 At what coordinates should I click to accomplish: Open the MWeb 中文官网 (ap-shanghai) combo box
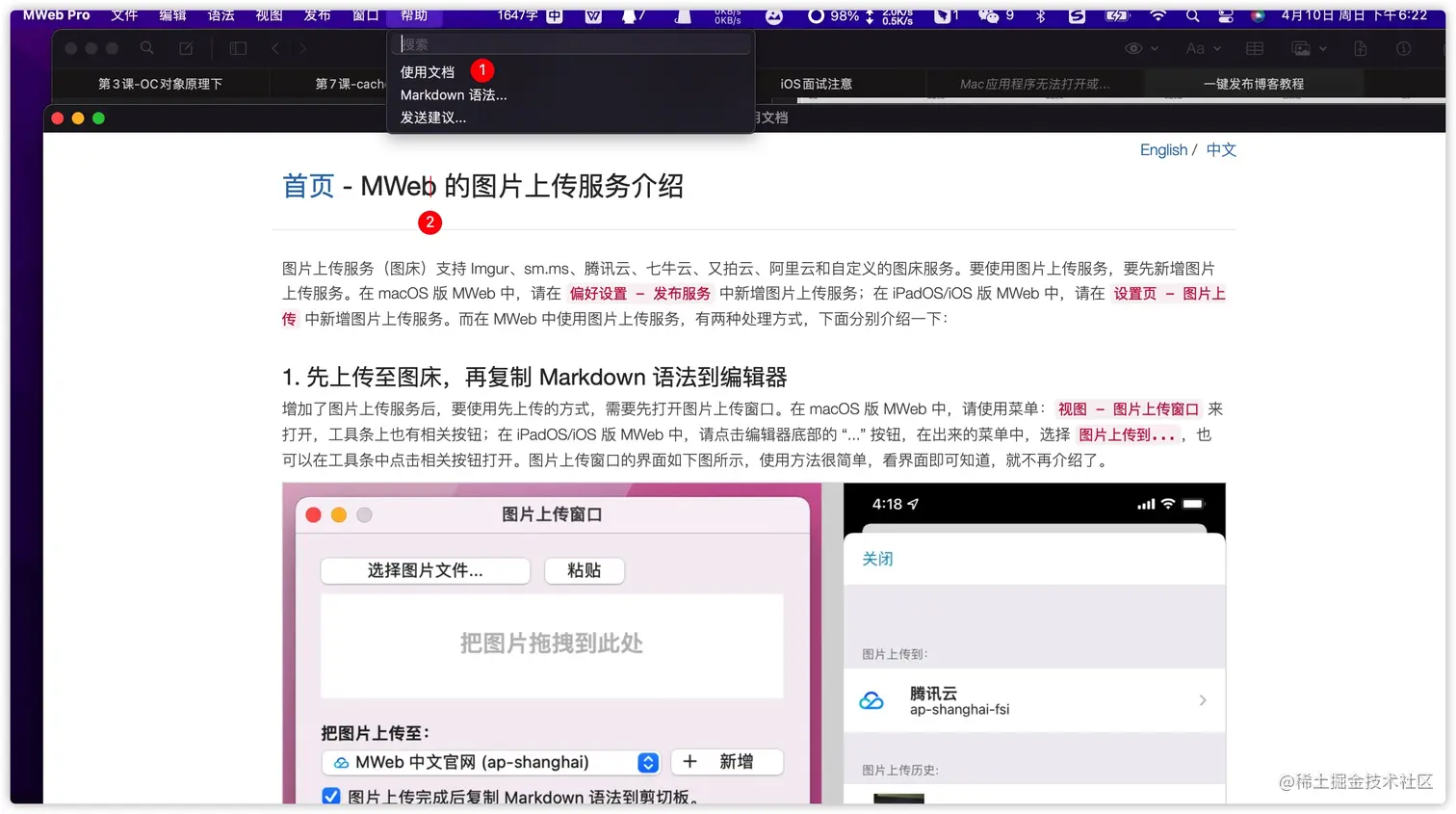point(491,762)
